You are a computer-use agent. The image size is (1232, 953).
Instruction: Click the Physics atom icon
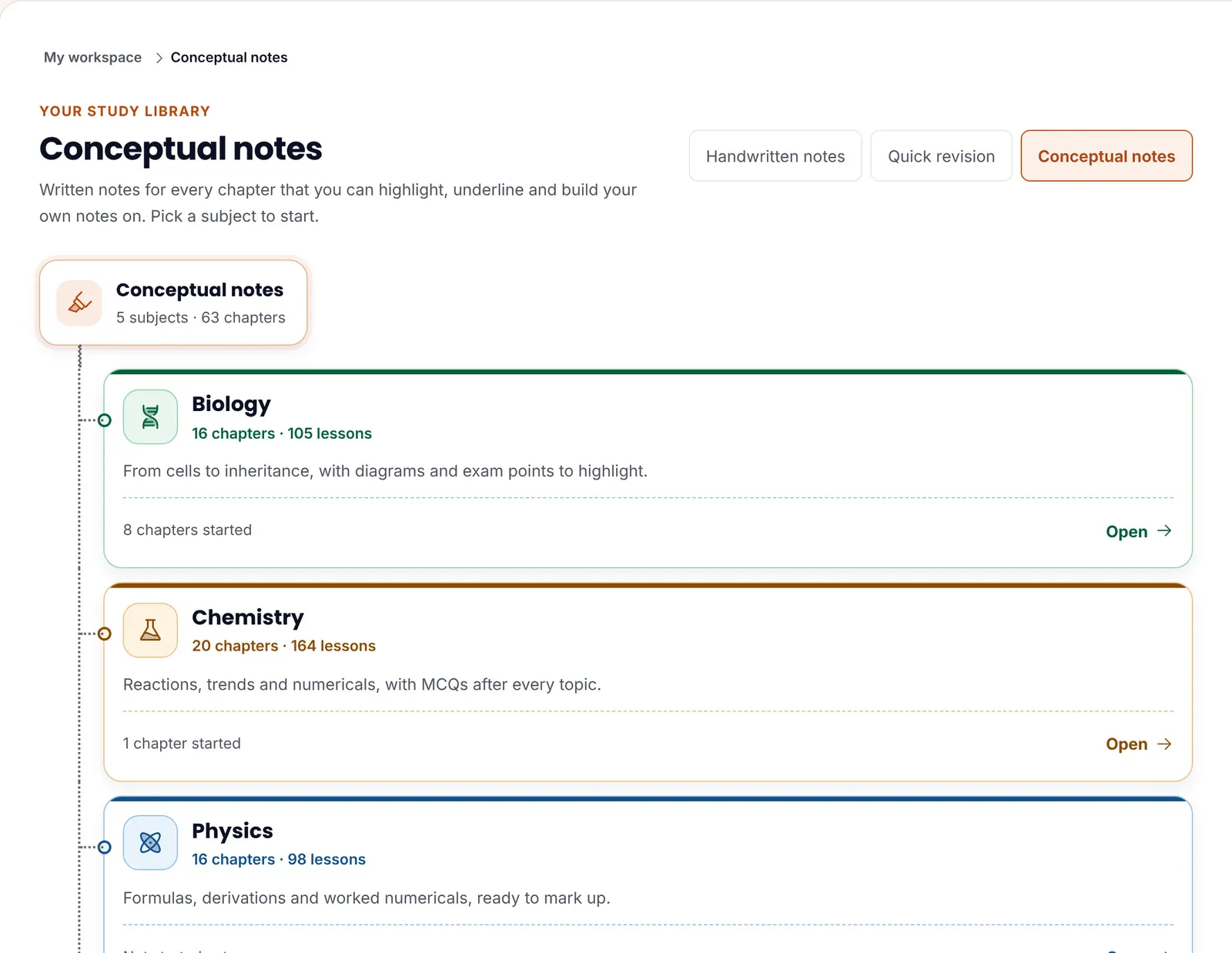pyautogui.click(x=150, y=843)
